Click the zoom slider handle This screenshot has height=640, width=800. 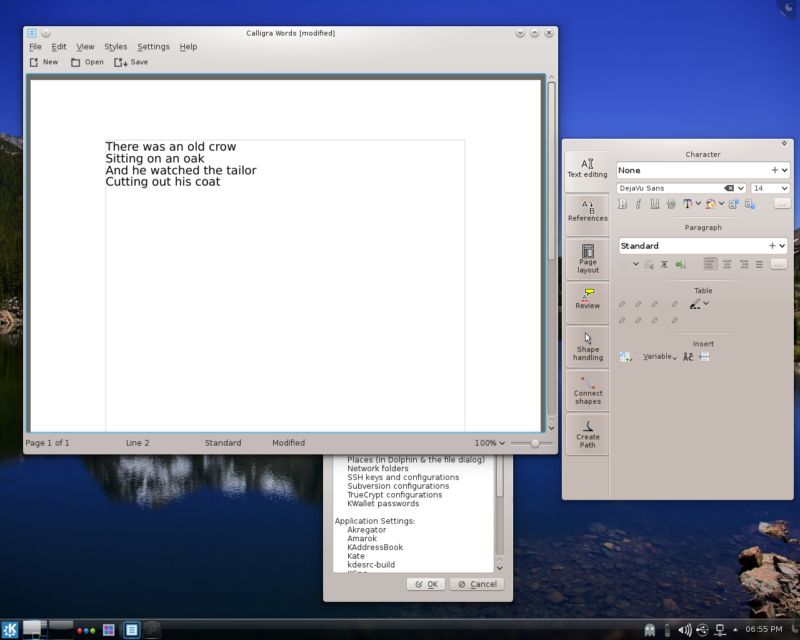[x=535, y=443]
